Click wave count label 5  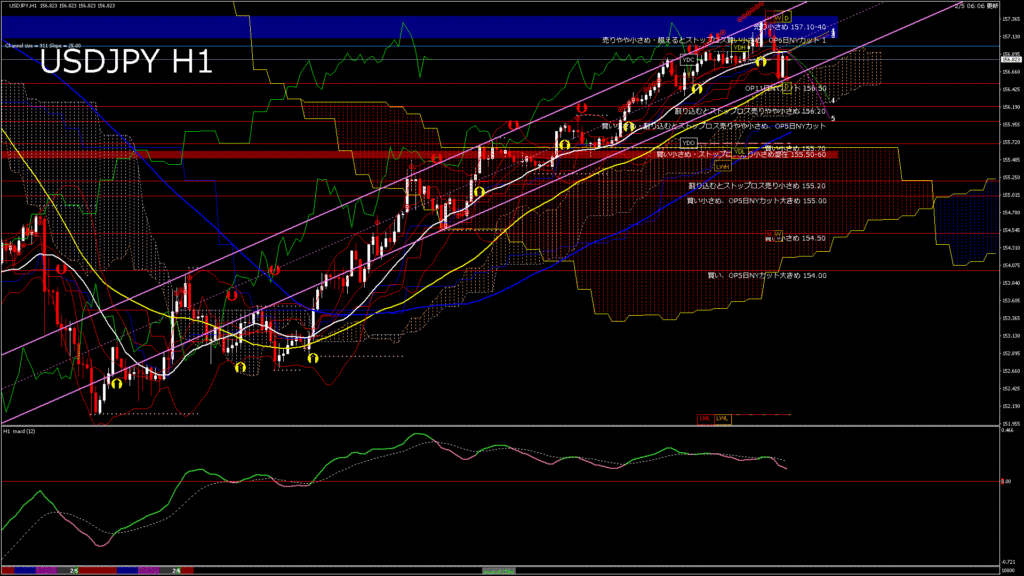(833, 118)
